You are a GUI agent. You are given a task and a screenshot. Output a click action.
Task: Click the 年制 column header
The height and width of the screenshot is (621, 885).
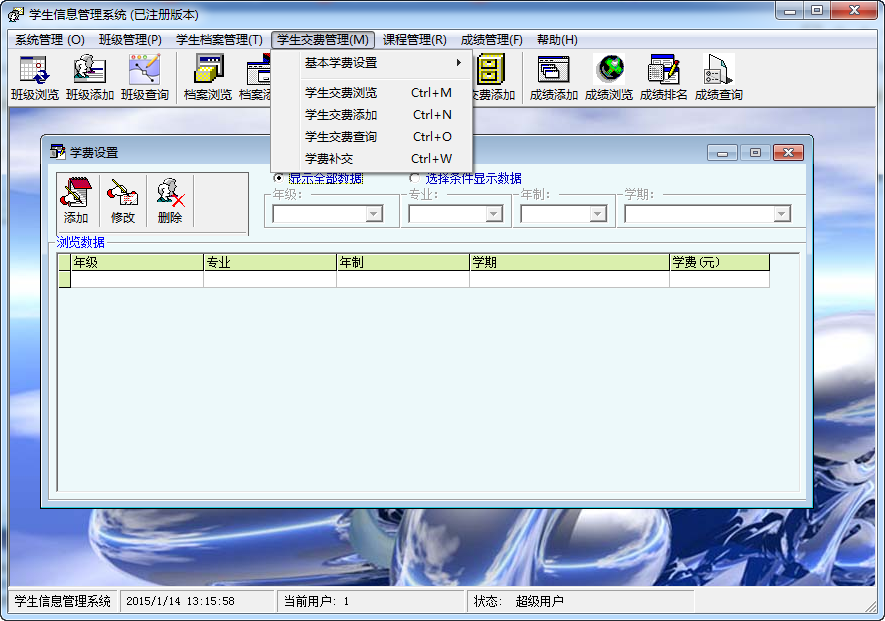[x=403, y=263]
